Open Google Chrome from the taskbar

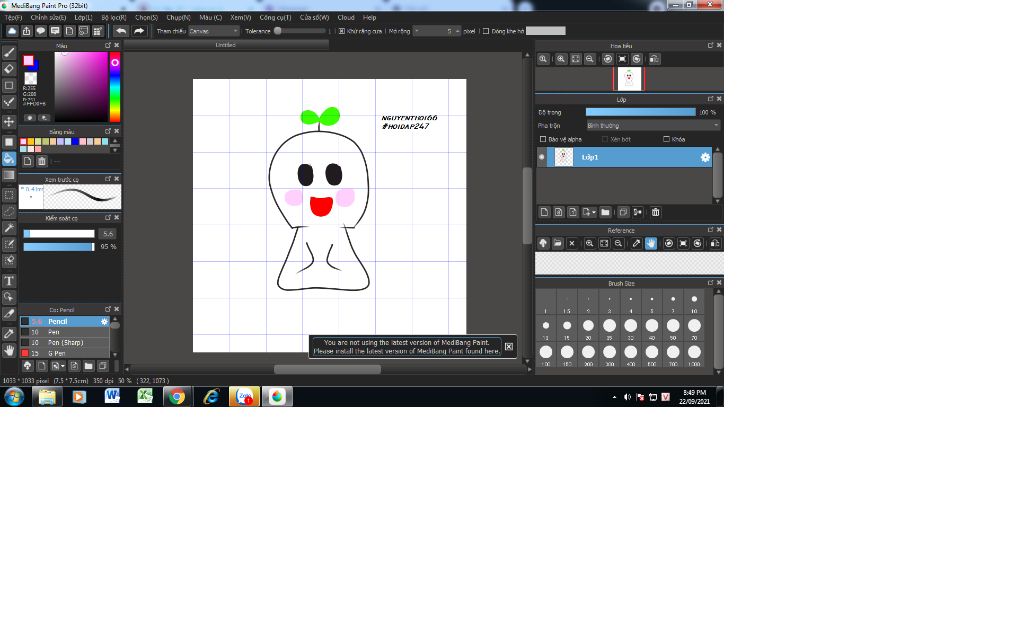click(x=177, y=397)
